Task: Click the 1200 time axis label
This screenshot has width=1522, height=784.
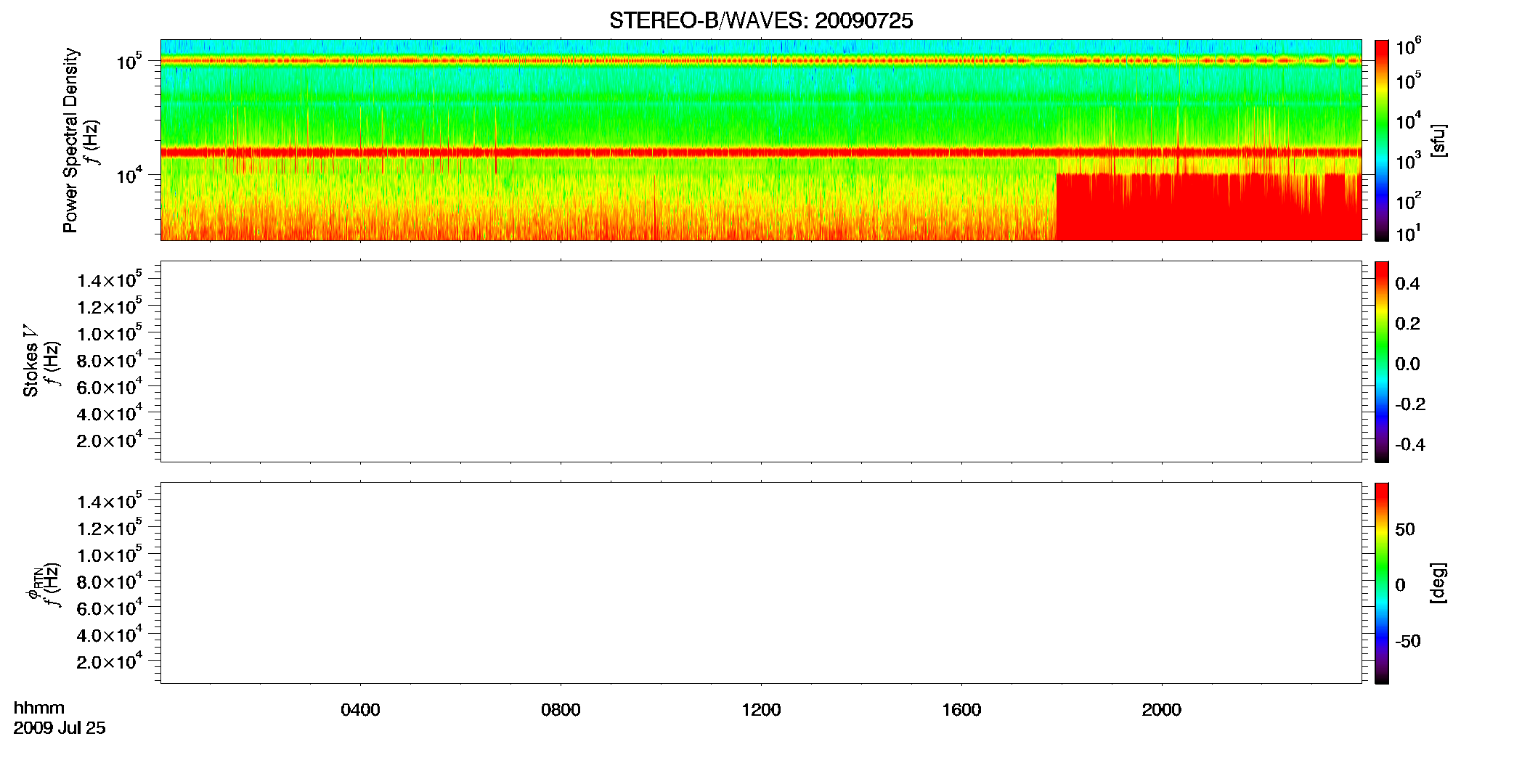Action: [x=761, y=710]
